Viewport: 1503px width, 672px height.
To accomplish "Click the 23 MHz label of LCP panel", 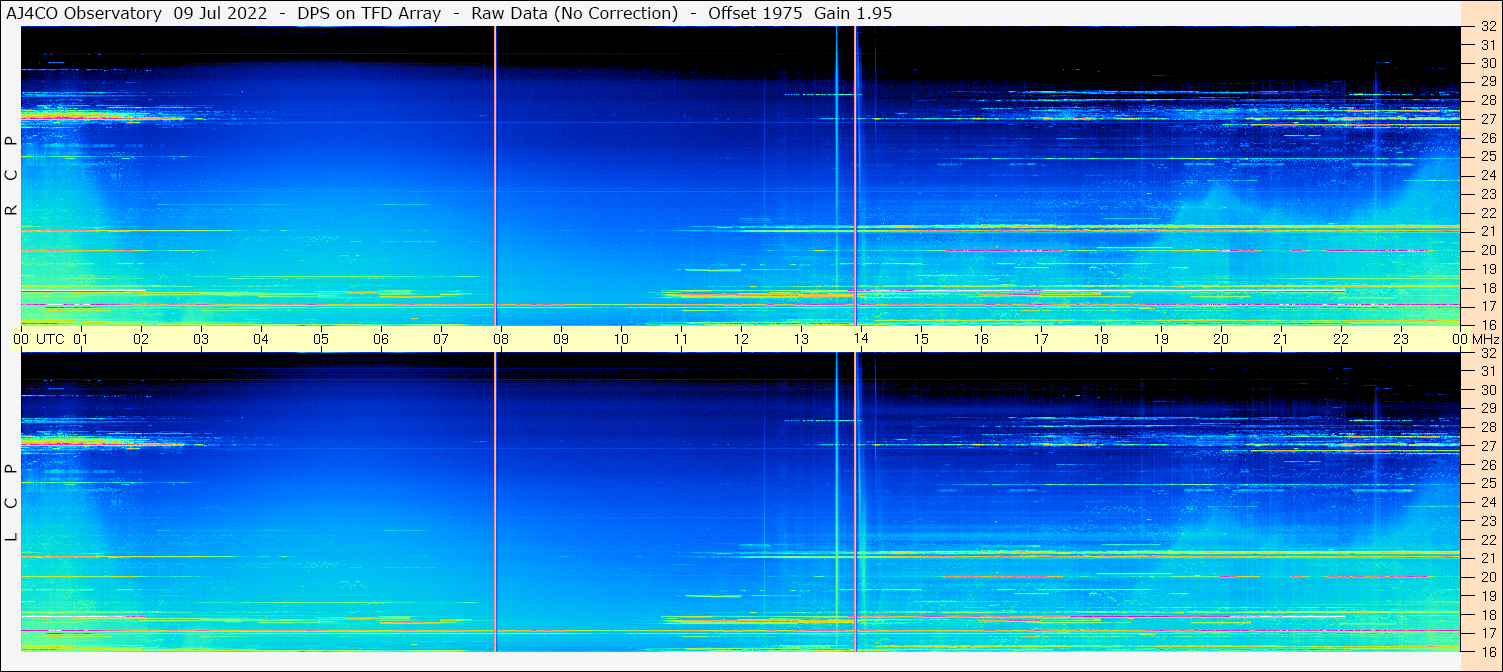I will point(1487,521).
